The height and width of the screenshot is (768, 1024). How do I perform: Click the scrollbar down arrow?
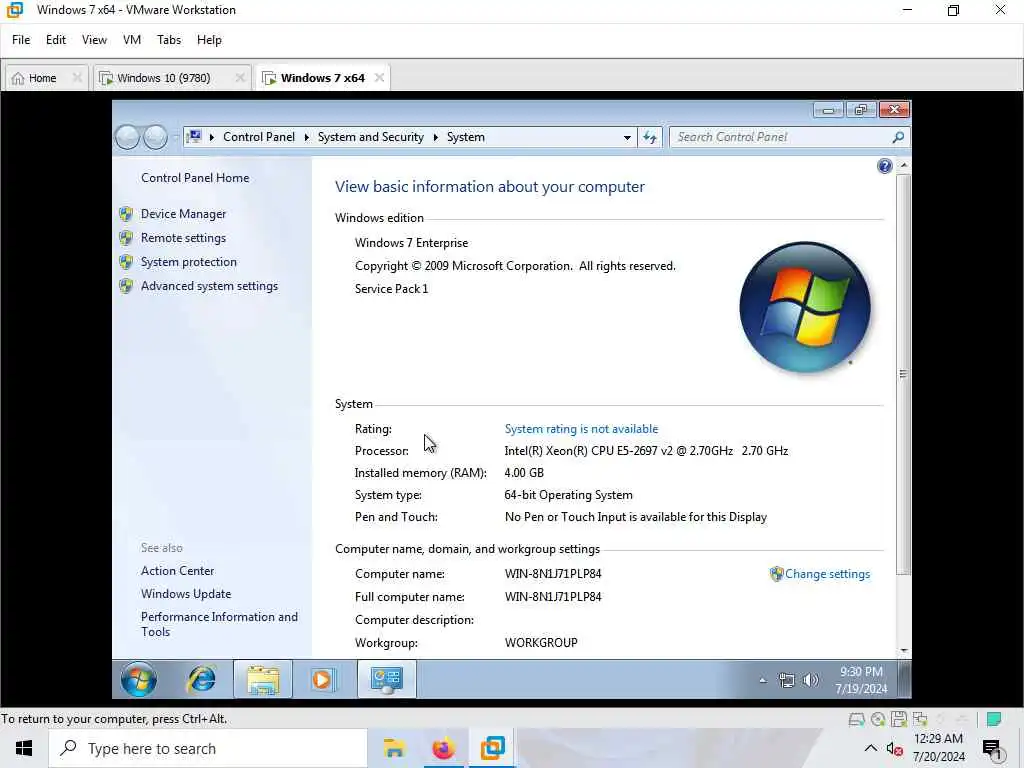(x=904, y=650)
